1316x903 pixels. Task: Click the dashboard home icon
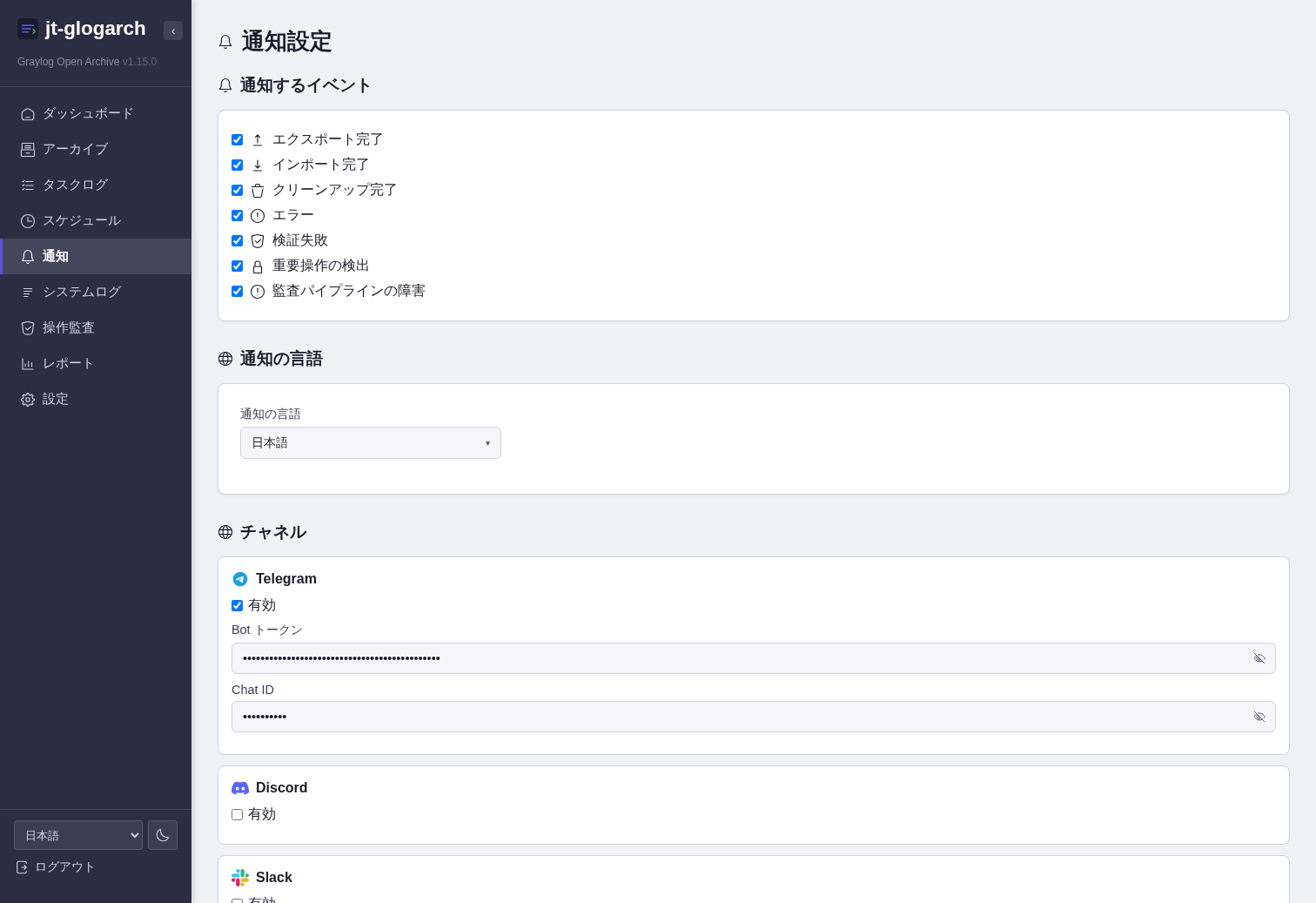28,114
